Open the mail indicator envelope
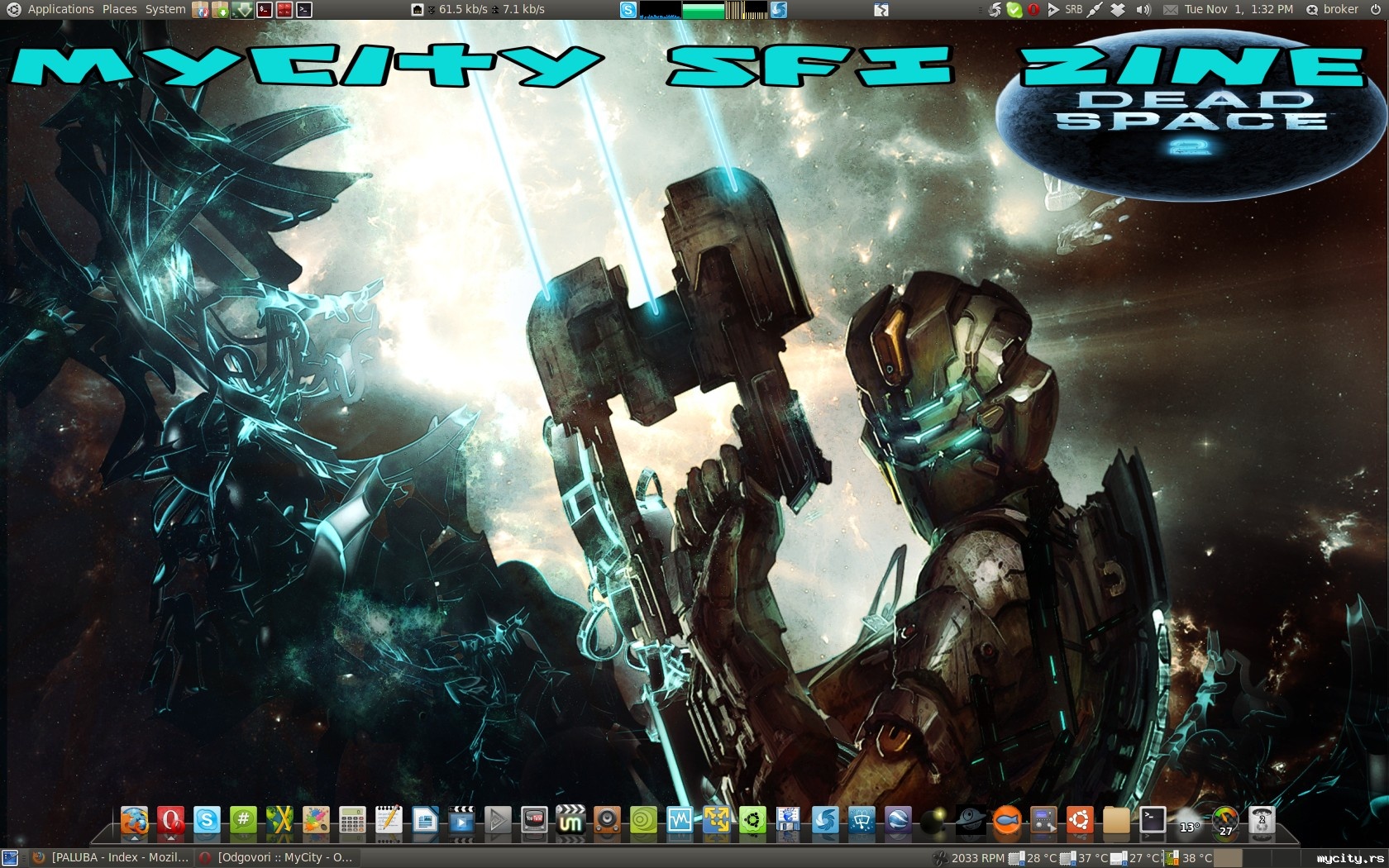This screenshot has width=1389, height=868. coord(1170,9)
